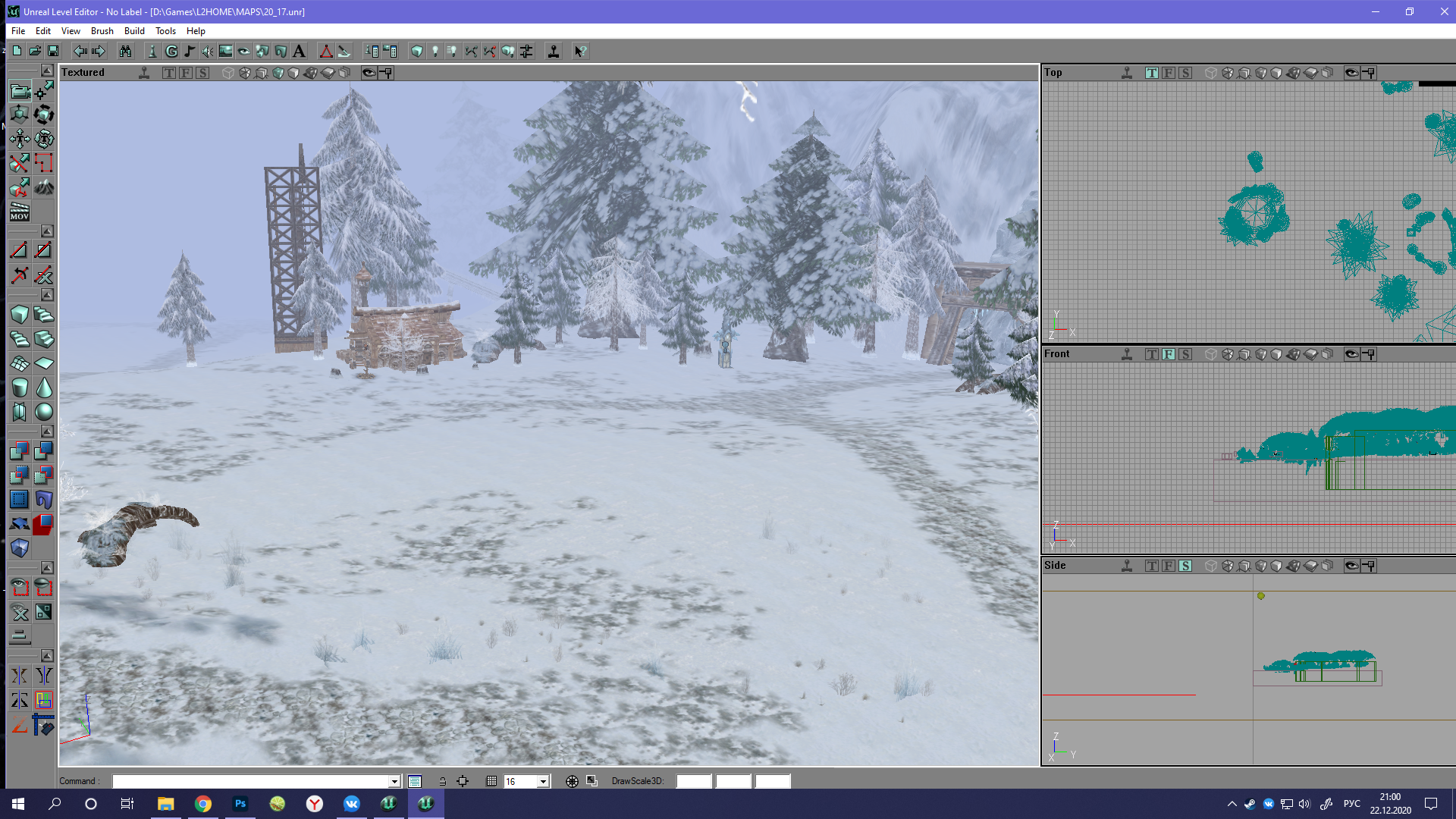Open the grid size 16 dropdown

tap(543, 781)
